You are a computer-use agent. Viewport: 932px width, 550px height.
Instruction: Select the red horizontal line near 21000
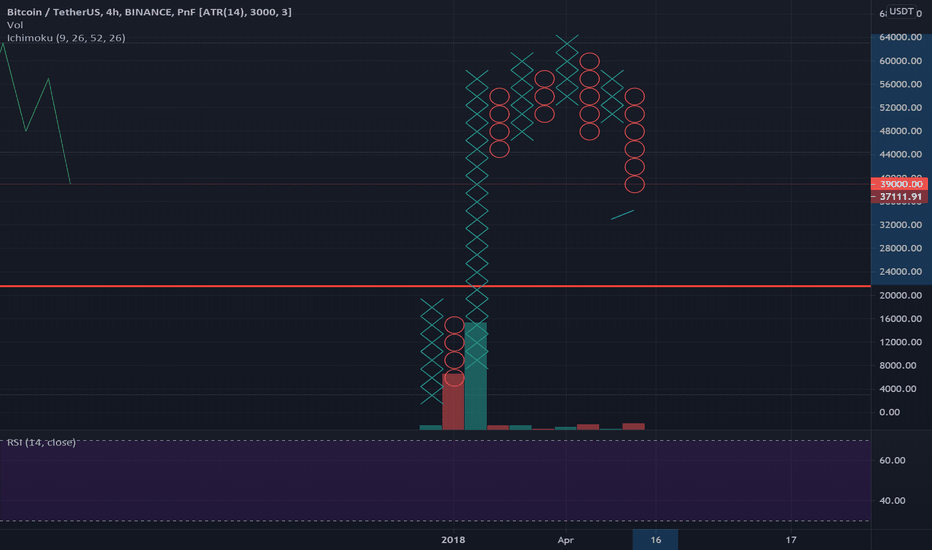coord(435,287)
